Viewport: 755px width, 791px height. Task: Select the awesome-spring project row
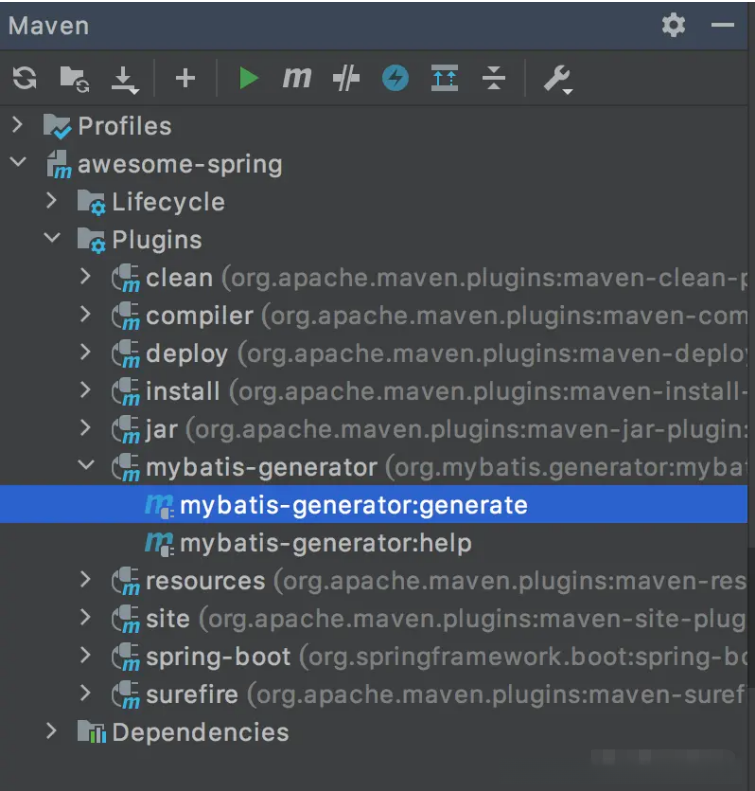point(374,164)
